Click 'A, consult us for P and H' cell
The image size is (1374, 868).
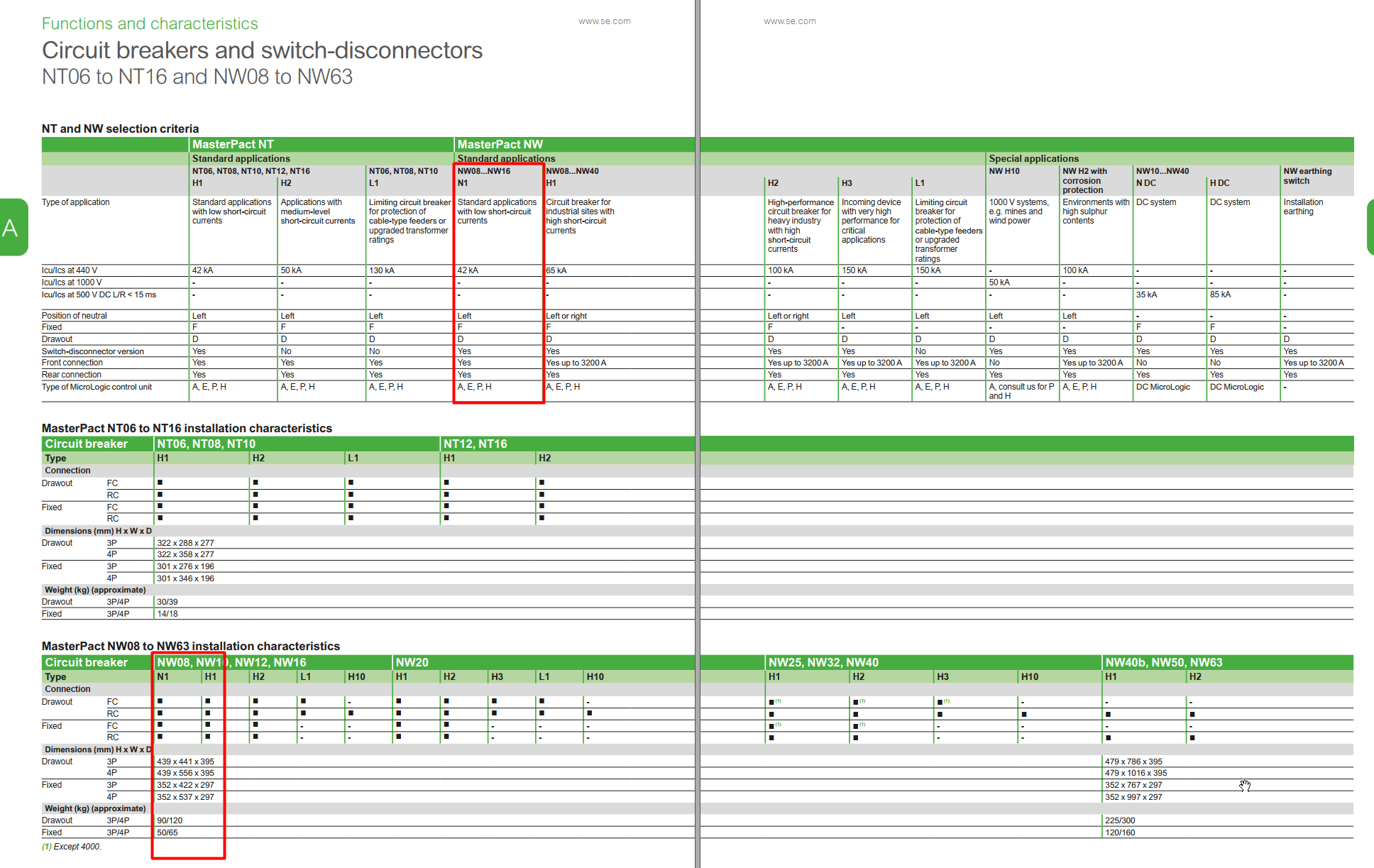(1021, 391)
